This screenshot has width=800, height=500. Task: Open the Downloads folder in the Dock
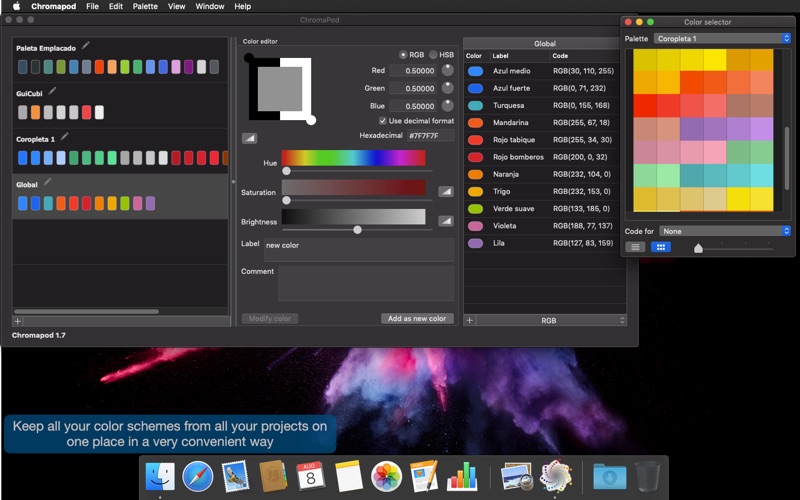pyautogui.click(x=610, y=477)
